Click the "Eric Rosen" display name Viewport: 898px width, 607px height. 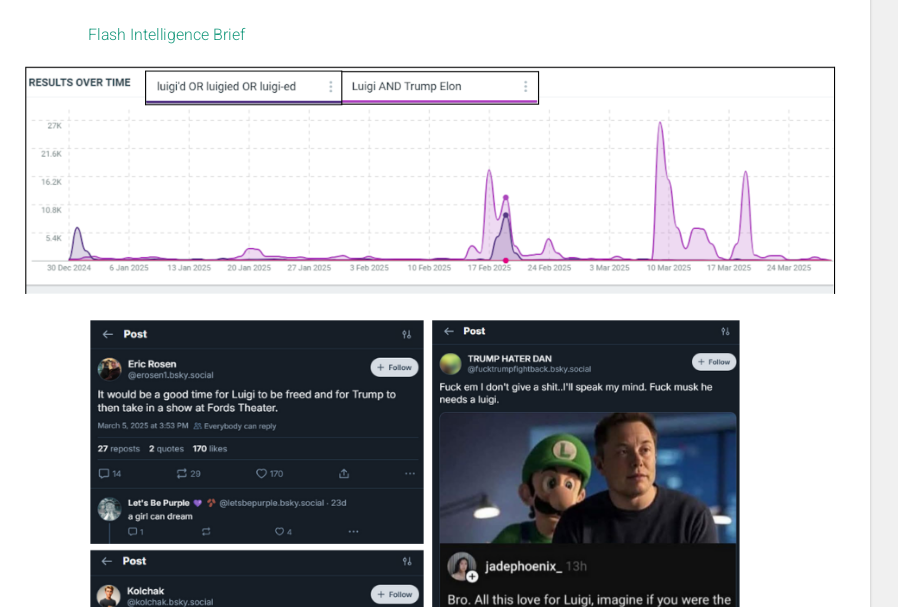152,364
